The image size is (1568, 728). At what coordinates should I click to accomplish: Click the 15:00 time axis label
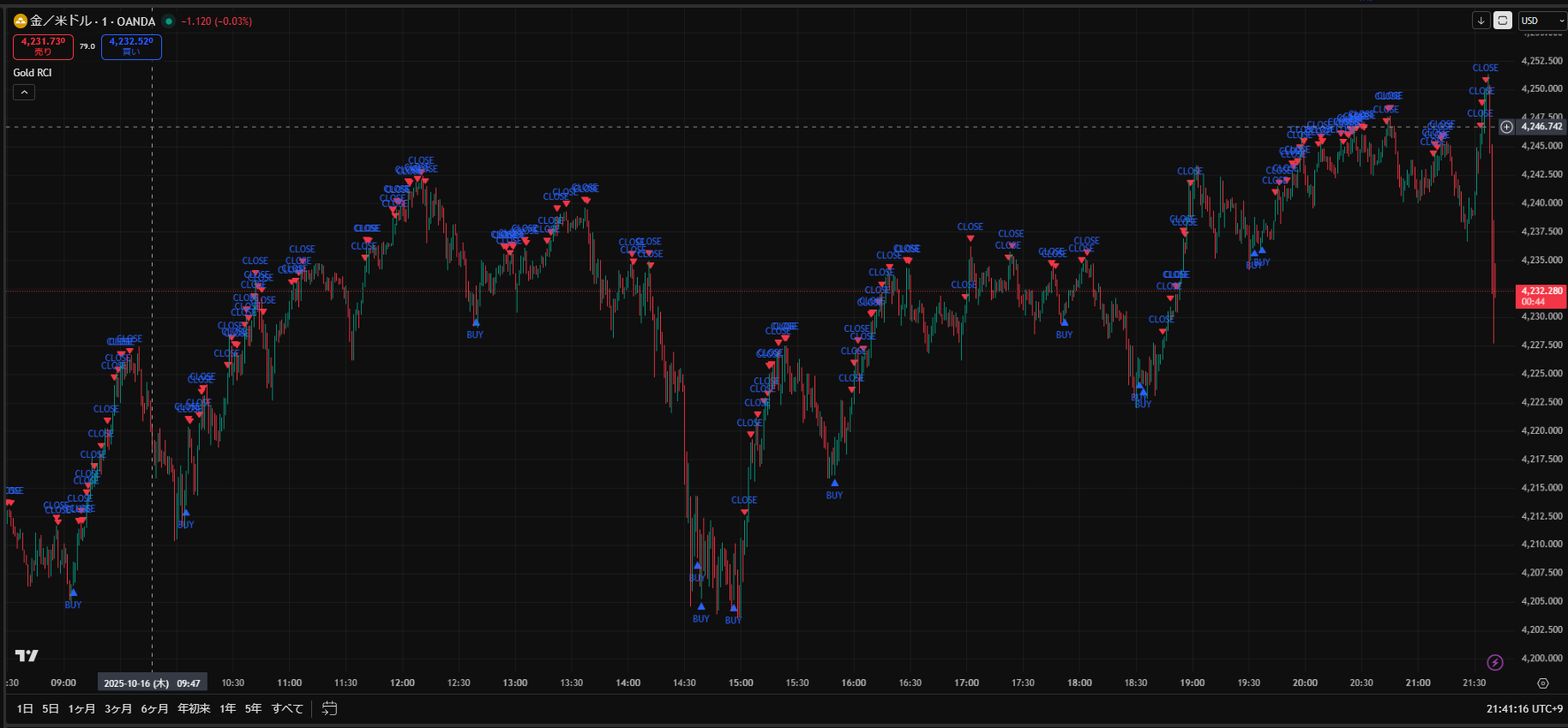tap(741, 683)
